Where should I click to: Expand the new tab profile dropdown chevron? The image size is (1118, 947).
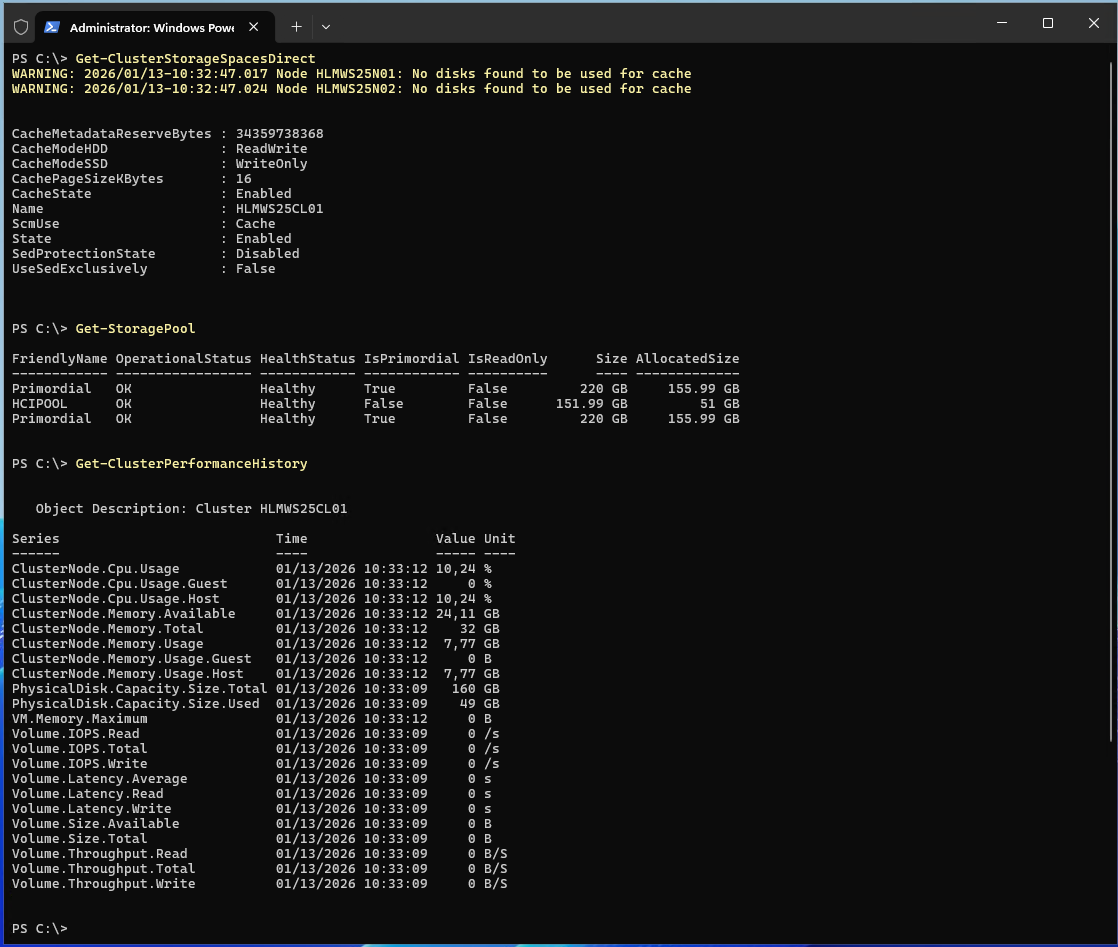coord(326,27)
